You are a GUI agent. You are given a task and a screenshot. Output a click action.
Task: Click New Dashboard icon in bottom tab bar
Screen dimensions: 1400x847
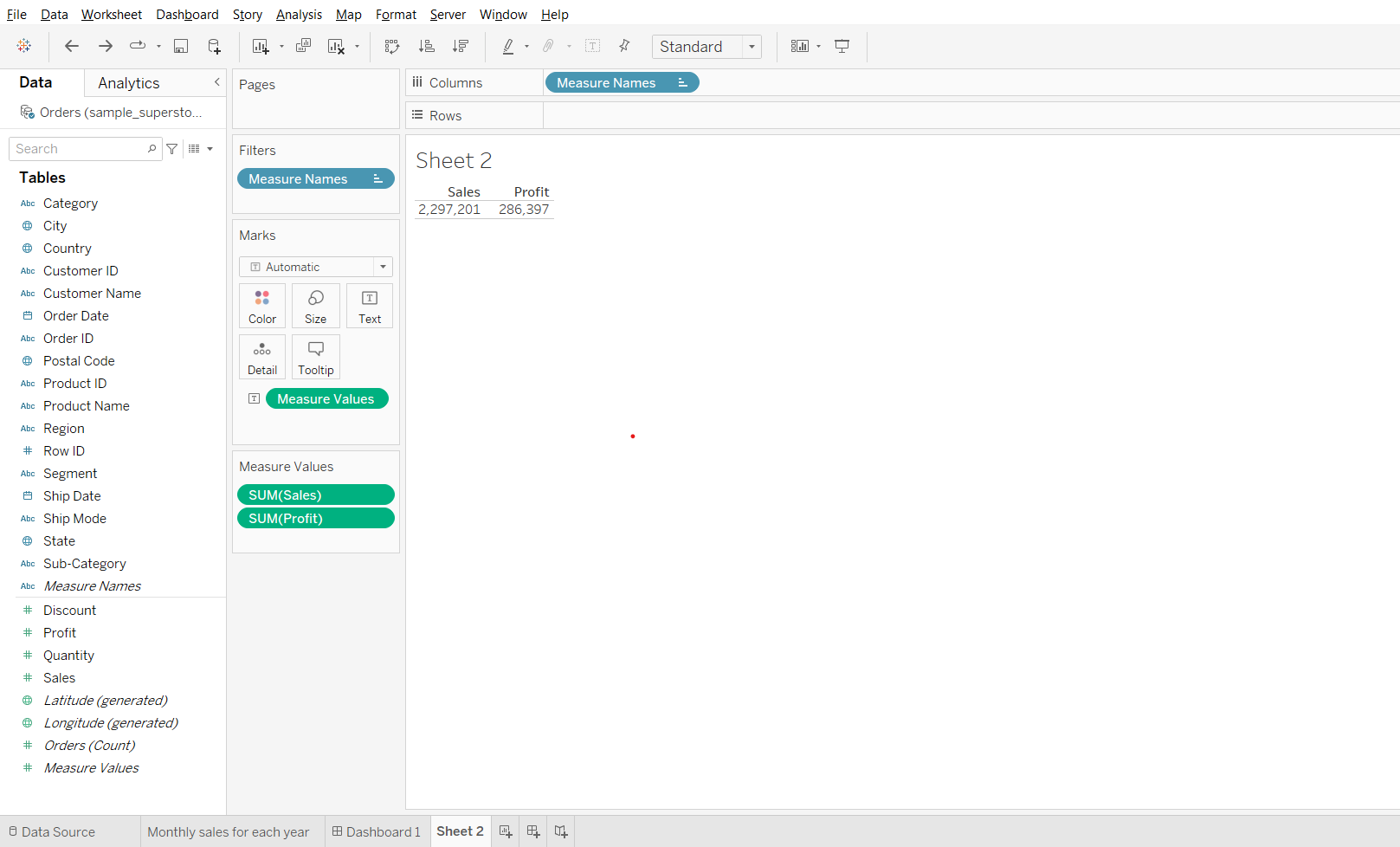(533, 831)
